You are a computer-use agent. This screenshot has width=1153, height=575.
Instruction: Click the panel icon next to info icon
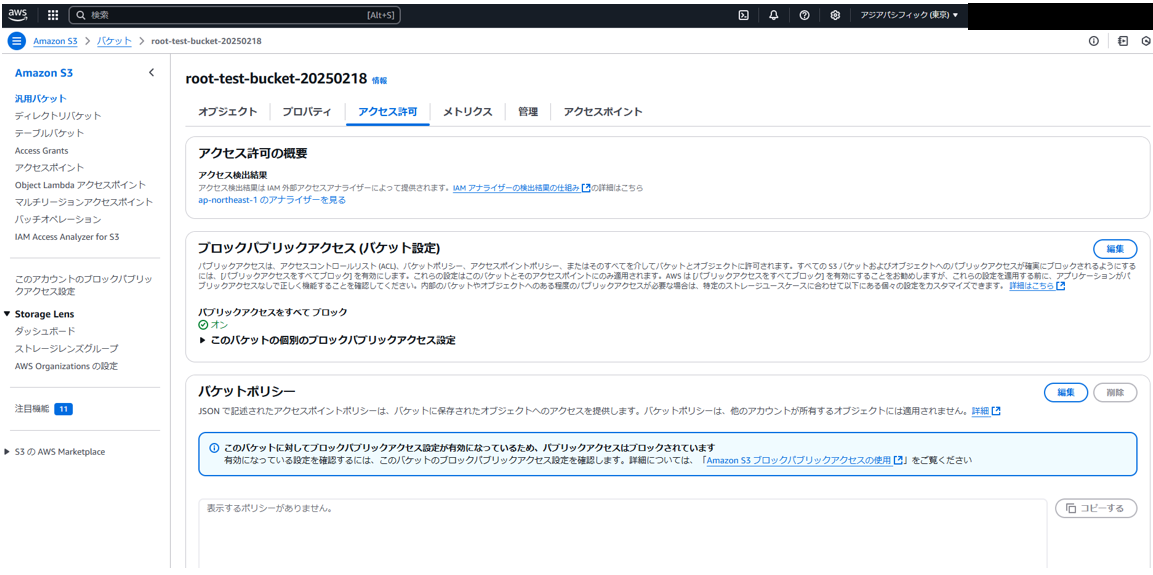click(1123, 41)
